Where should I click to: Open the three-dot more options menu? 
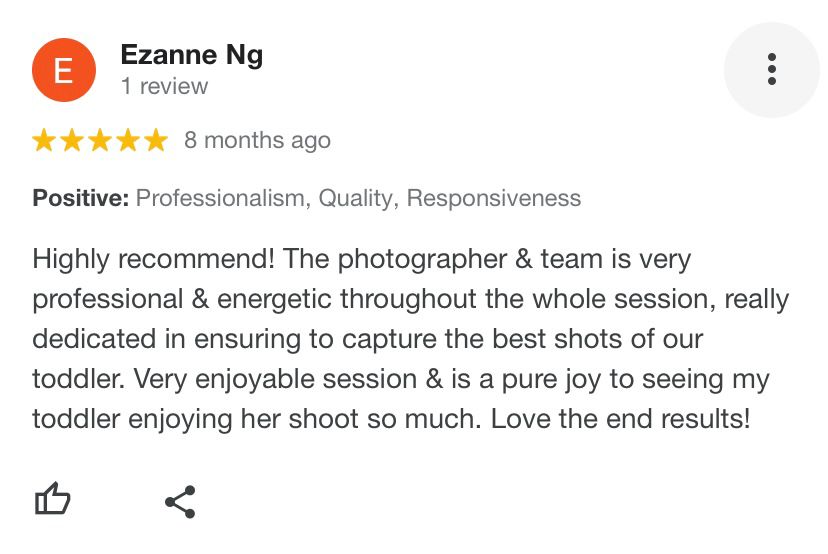771,69
